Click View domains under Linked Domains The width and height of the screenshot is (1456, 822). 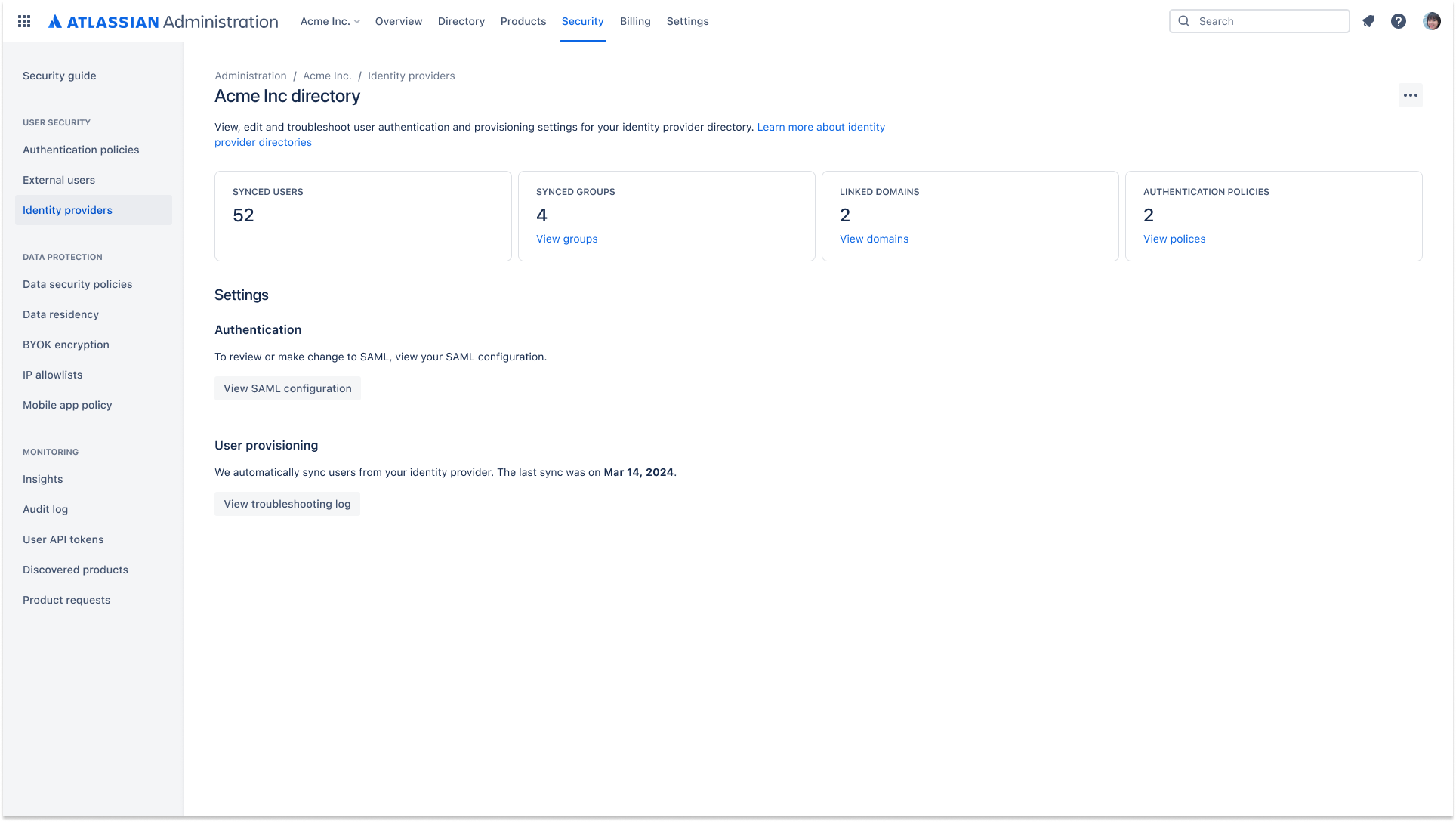click(874, 238)
